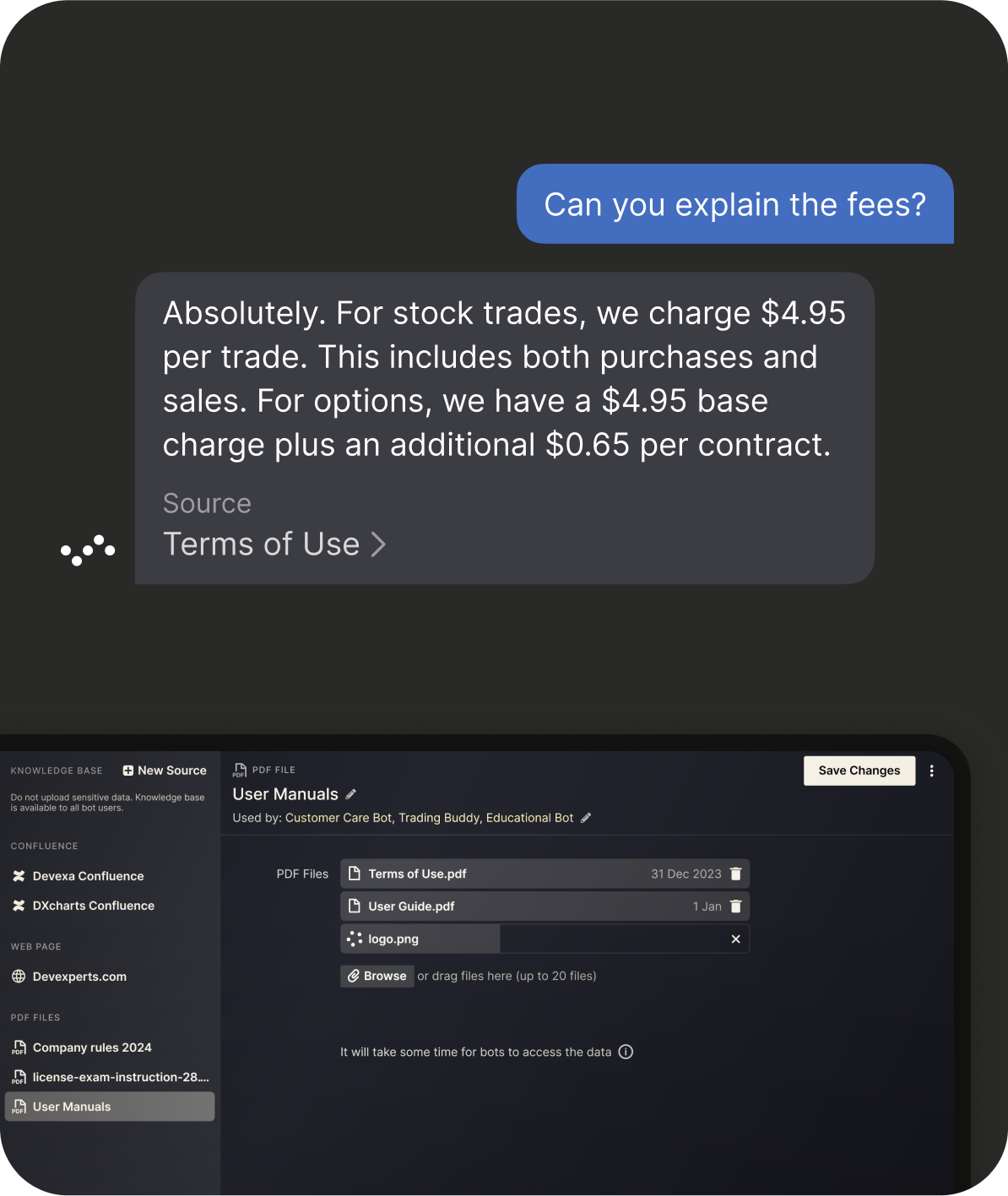
Task: Open the three-dot more options menu
Action: point(931,771)
